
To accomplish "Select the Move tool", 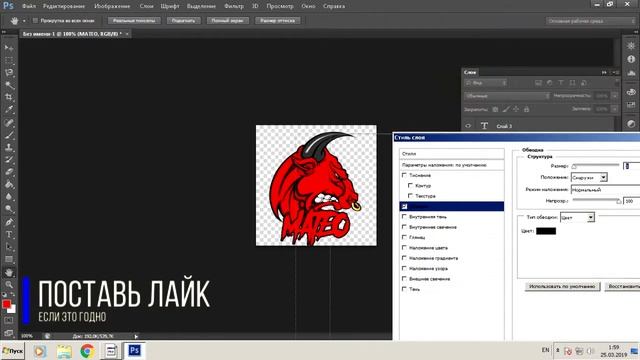I will [9, 48].
